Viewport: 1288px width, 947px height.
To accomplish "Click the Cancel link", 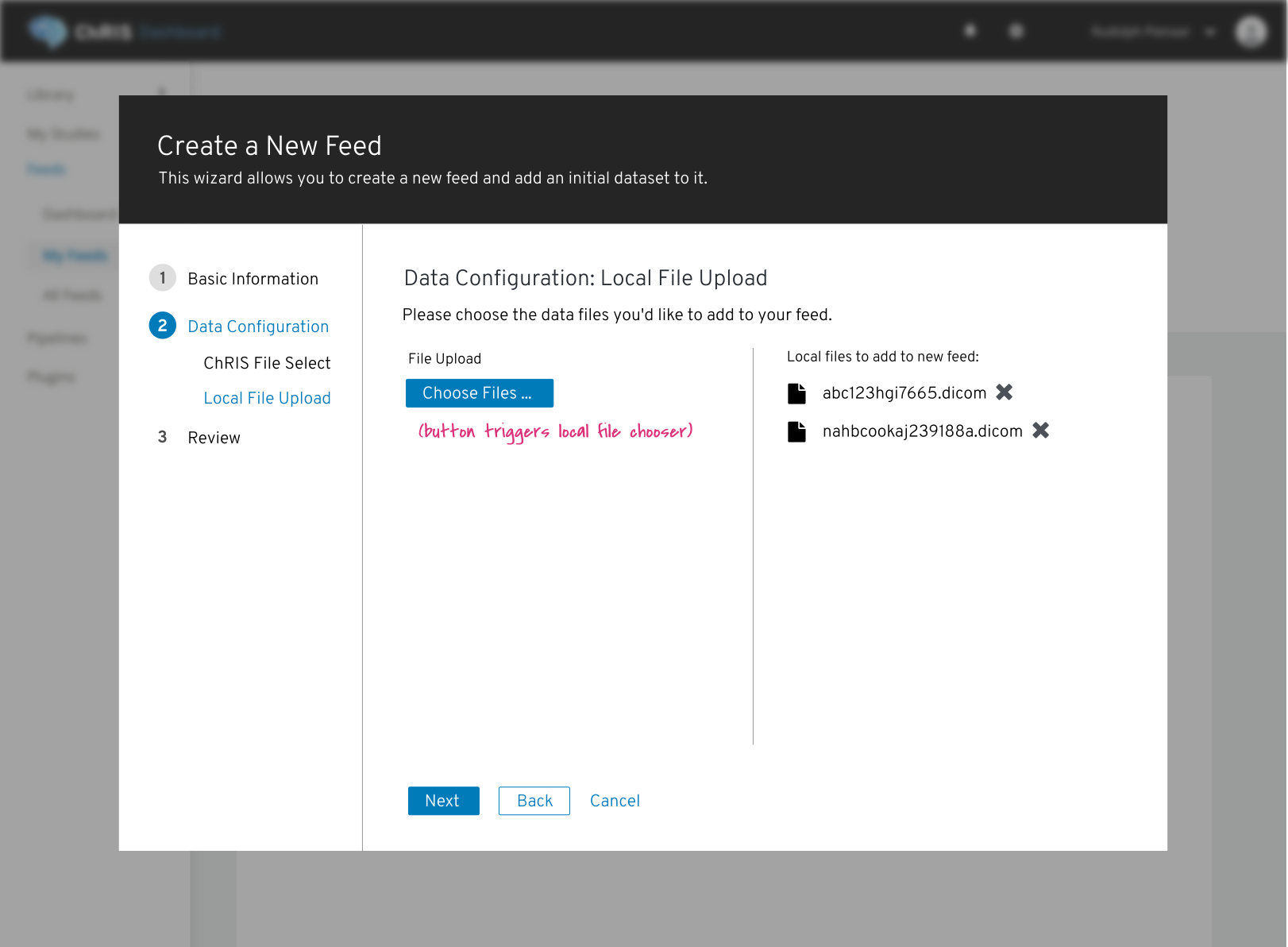I will pos(615,801).
